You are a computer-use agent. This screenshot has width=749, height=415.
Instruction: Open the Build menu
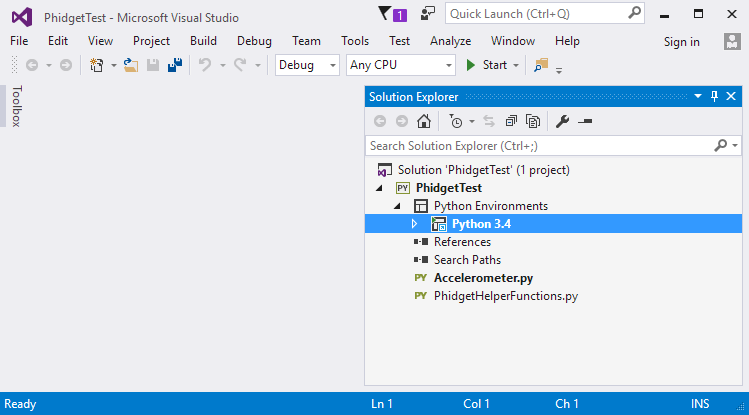pyautogui.click(x=203, y=41)
